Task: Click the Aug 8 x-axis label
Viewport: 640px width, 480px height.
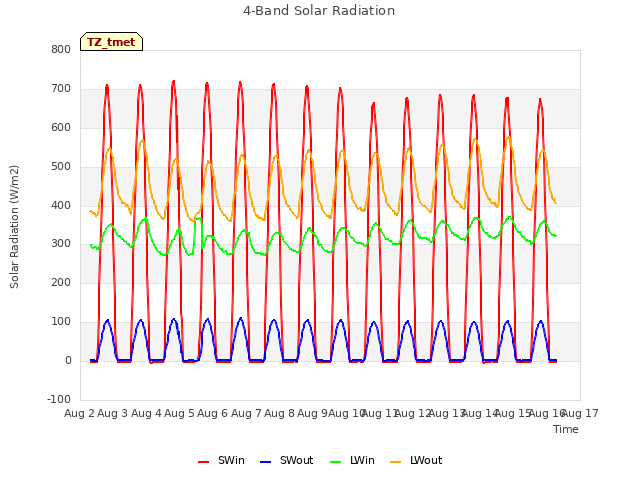Action: (280, 413)
